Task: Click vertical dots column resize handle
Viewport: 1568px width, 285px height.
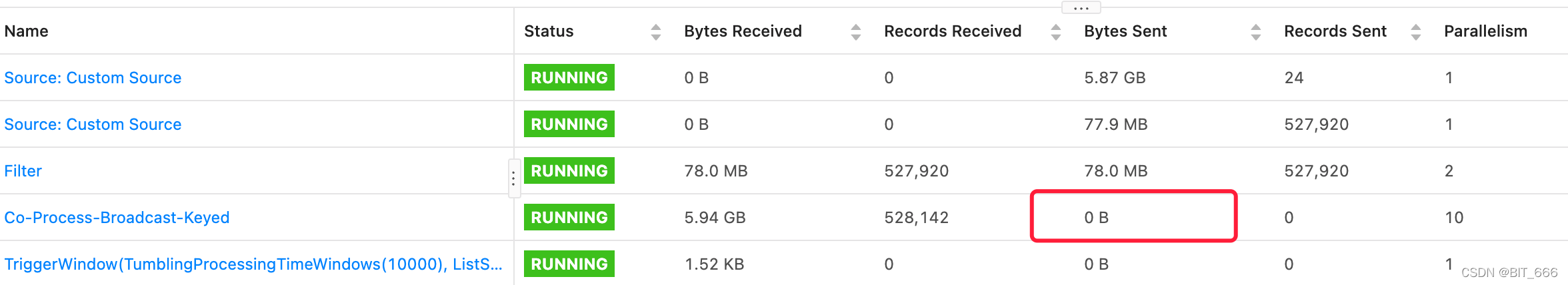Action: point(513,178)
